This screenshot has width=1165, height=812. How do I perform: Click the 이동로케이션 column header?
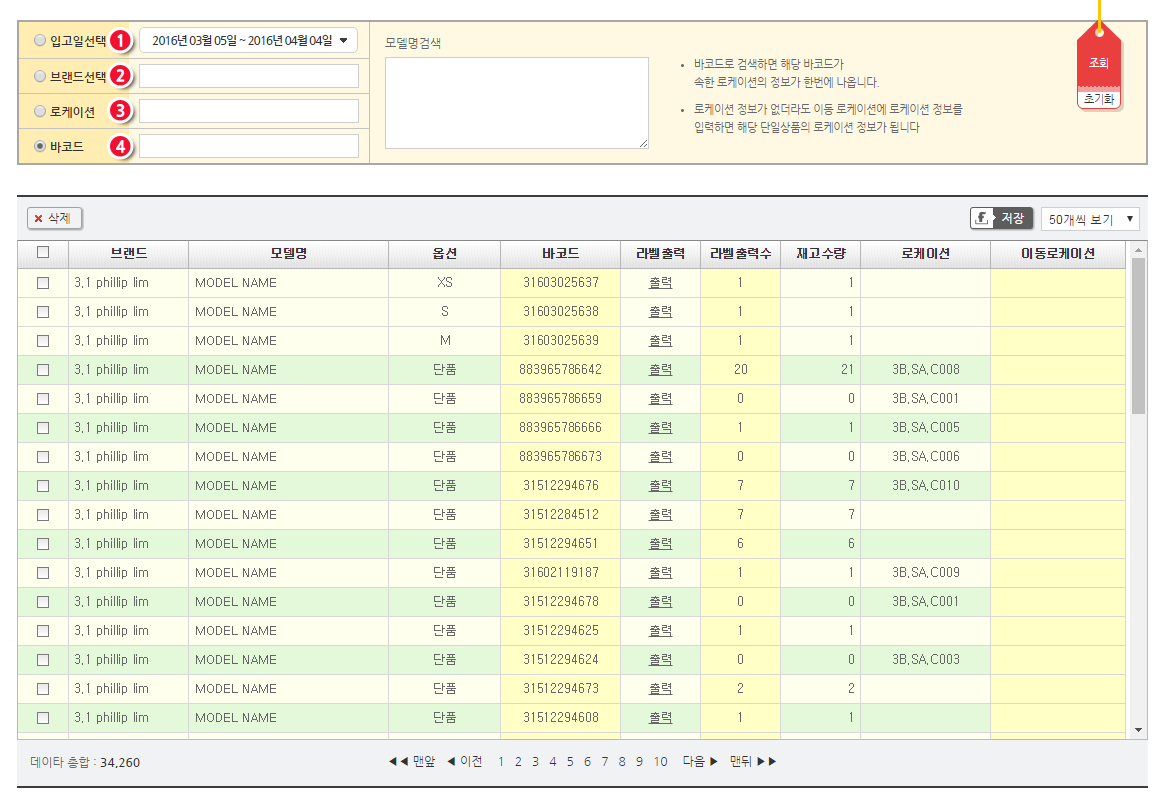1058,253
